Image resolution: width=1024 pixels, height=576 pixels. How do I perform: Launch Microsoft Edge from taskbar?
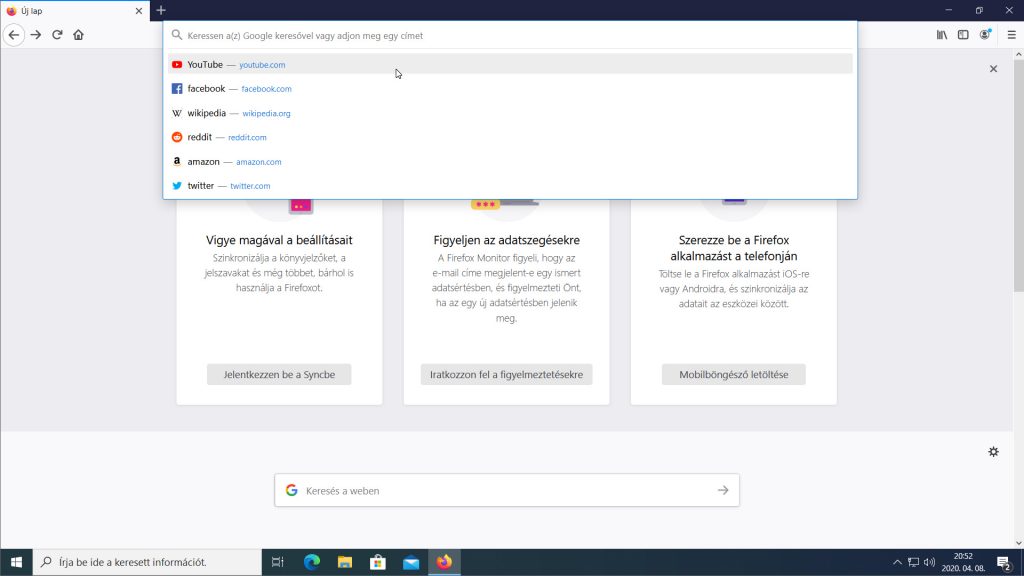click(312, 562)
